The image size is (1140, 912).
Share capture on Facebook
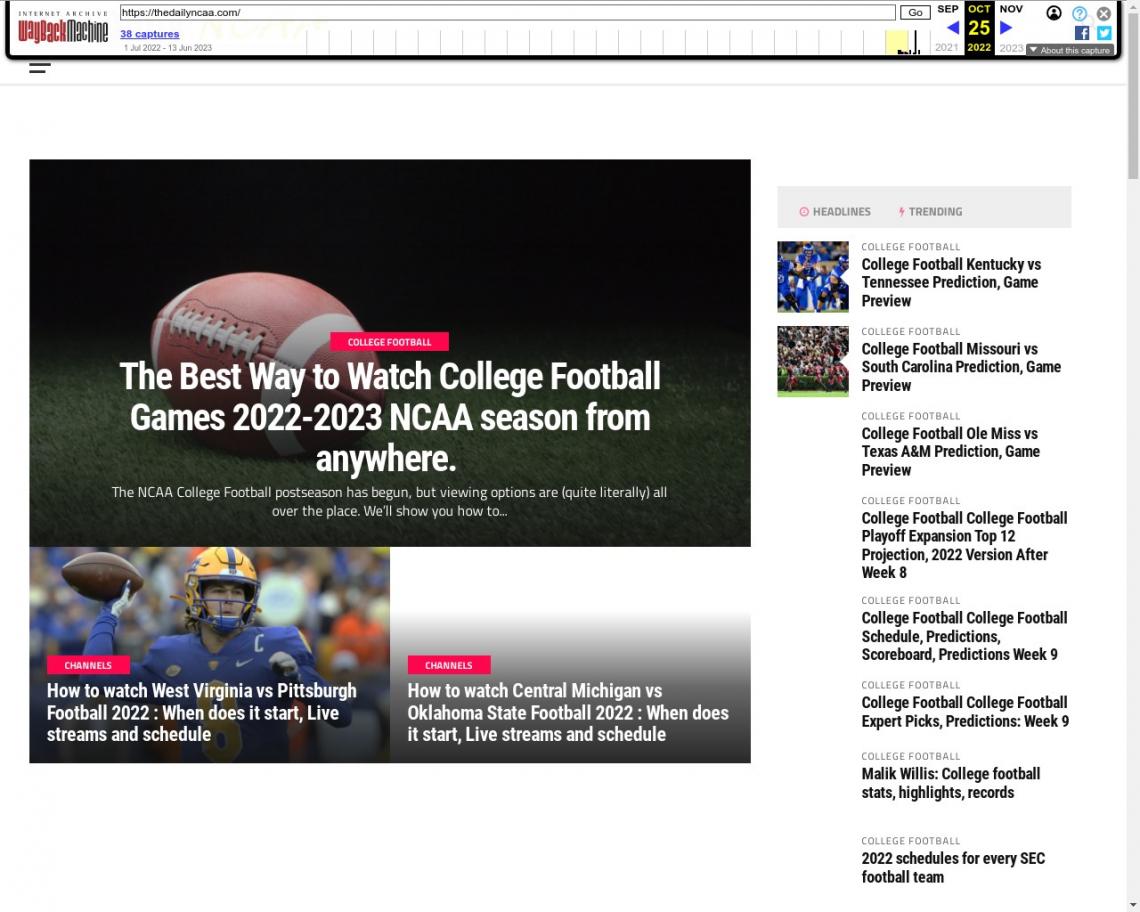click(x=1082, y=33)
